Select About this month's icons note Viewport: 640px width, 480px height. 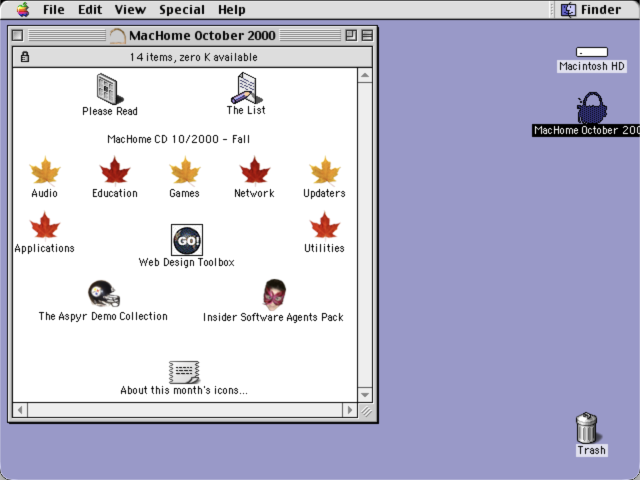point(184,372)
